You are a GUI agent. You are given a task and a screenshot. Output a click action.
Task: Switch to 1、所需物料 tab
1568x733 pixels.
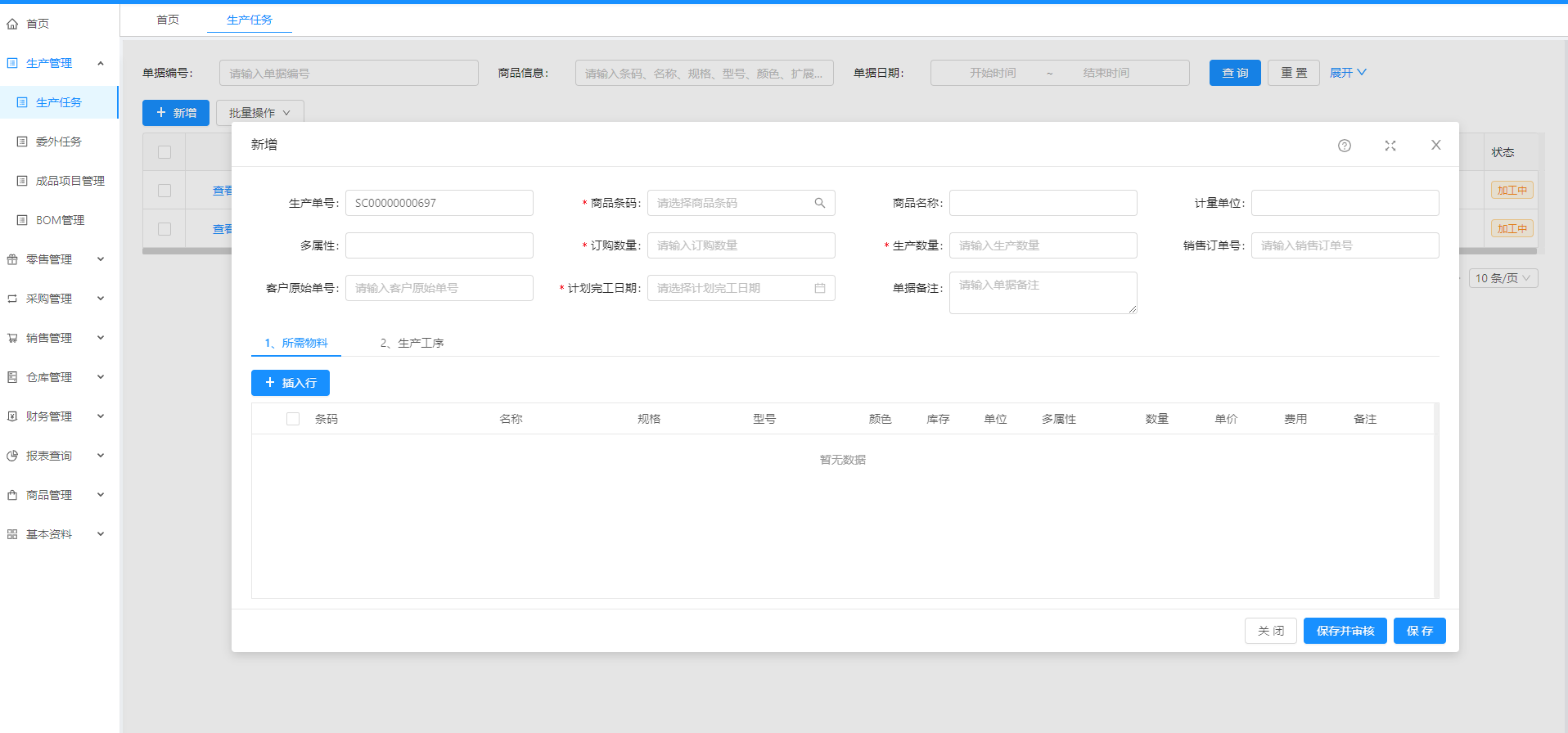(x=296, y=343)
